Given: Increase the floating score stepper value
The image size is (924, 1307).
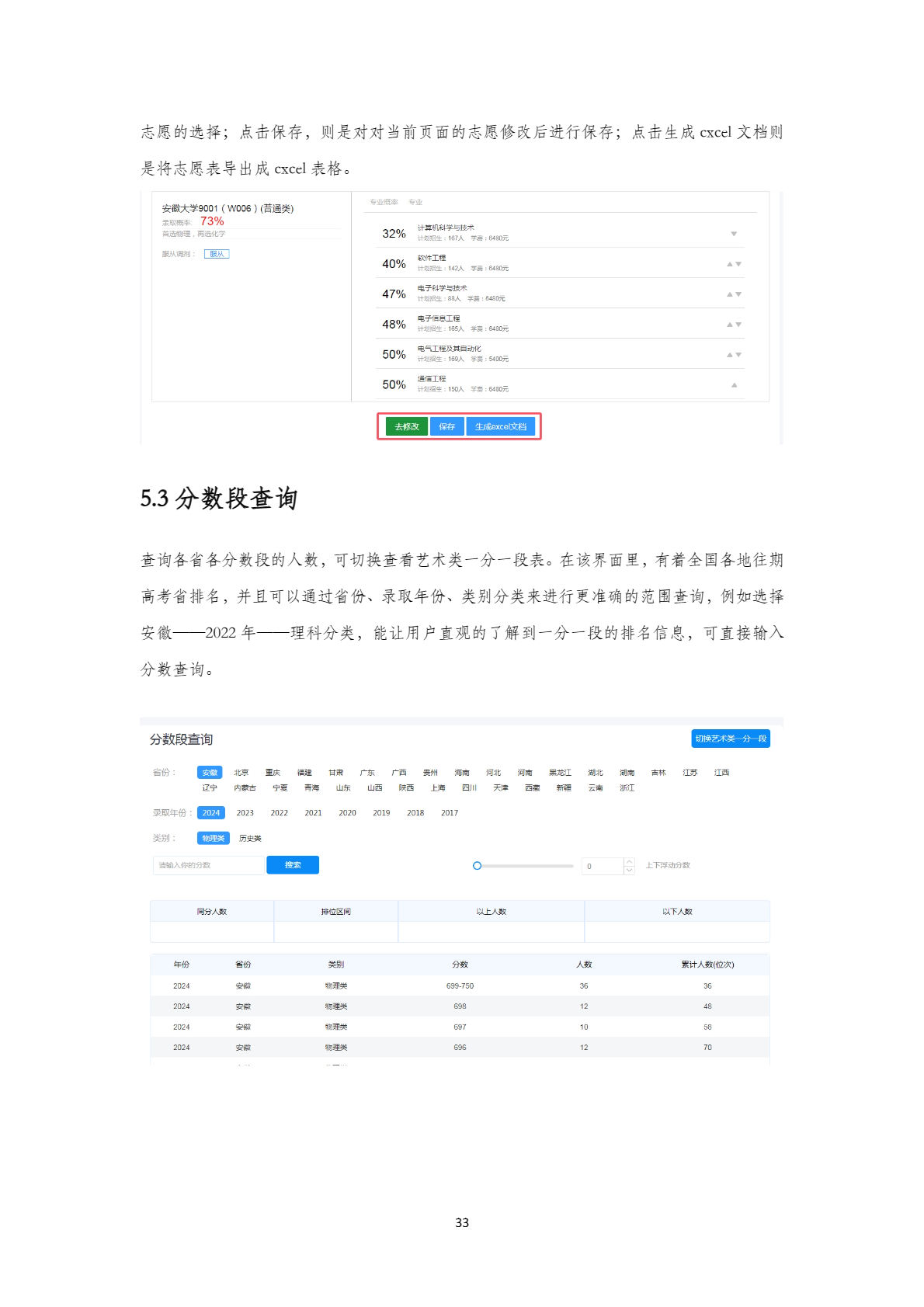Looking at the screenshot, I should coord(629,861).
